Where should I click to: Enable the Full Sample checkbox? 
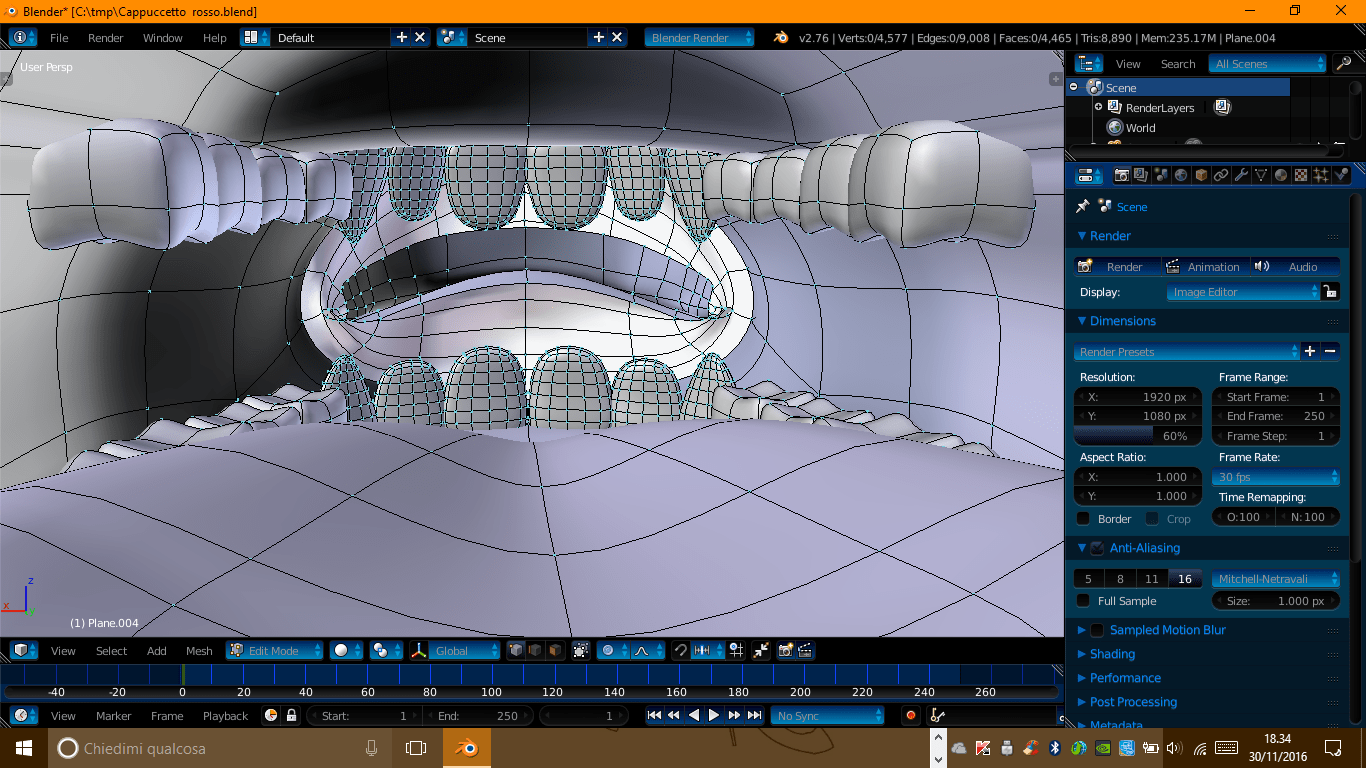point(1083,601)
